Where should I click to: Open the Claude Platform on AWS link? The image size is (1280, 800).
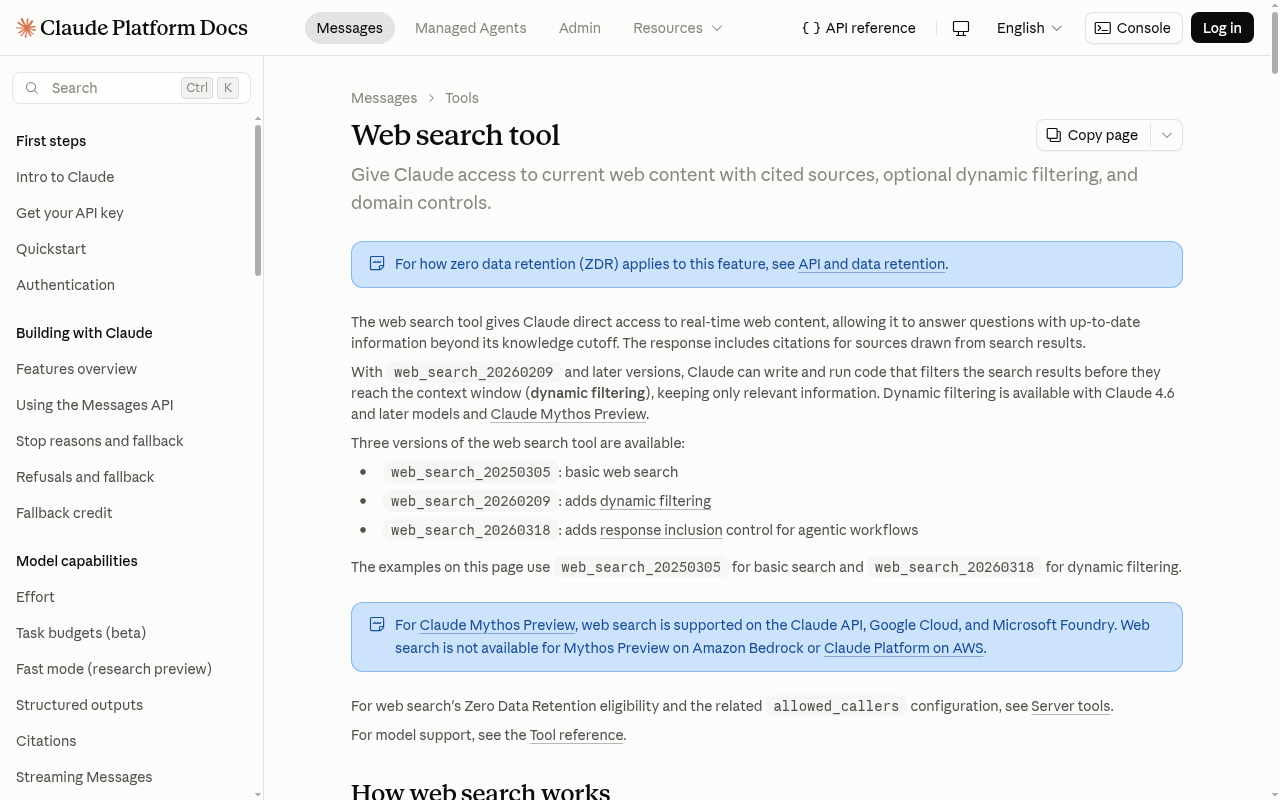904,648
